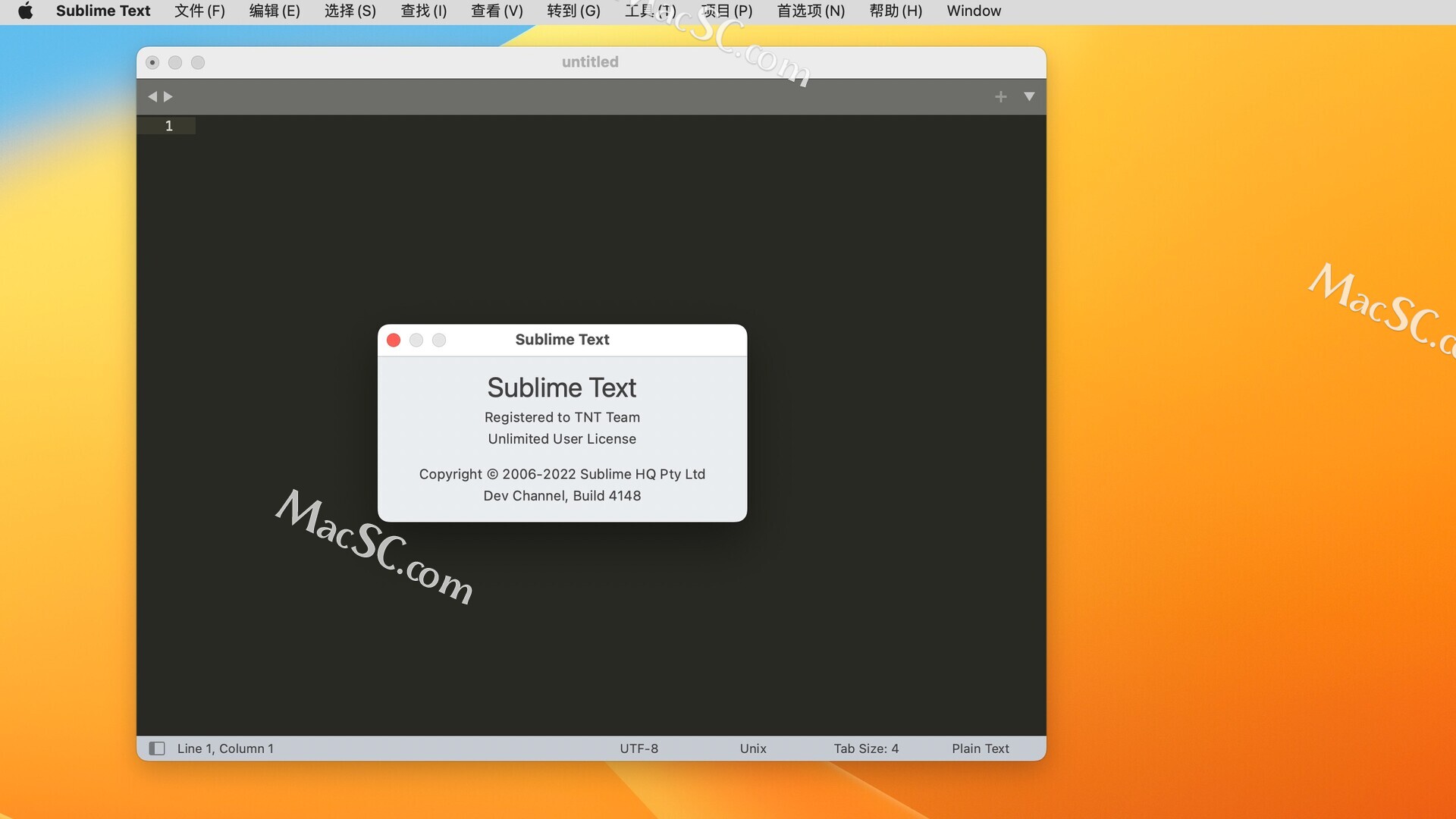Open the 编辑 (E) menu
Viewport: 1456px width, 819px height.
pyautogui.click(x=275, y=11)
